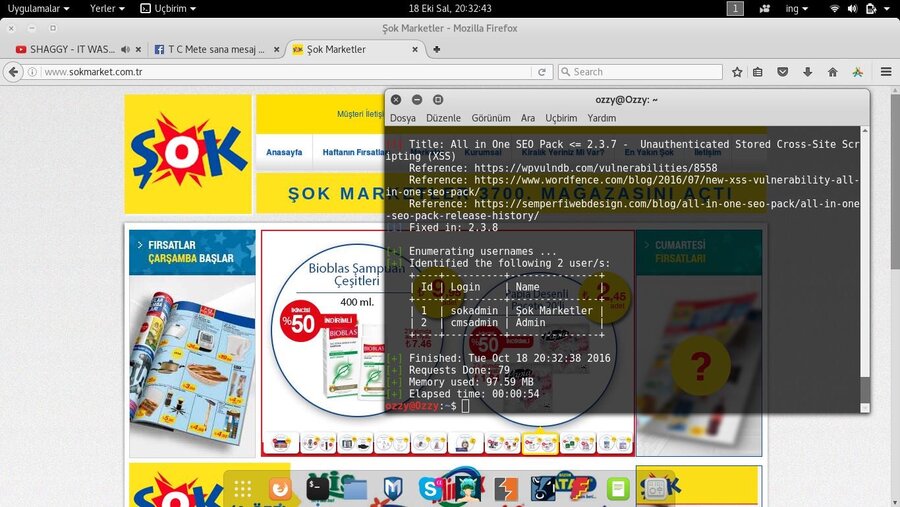Bookmark this page with star icon
This screenshot has width=900, height=507.
pyautogui.click(x=738, y=72)
